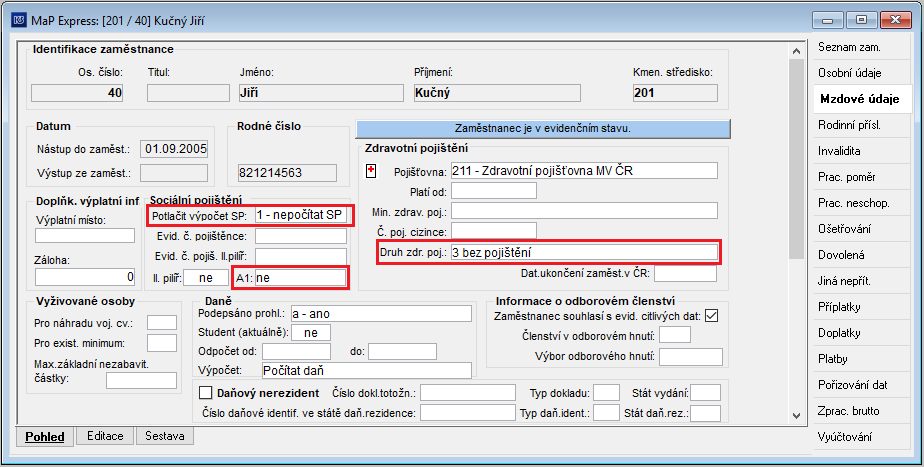This screenshot has width=924, height=467.
Task: Click the Záloha field showing 0
Action: (85, 277)
